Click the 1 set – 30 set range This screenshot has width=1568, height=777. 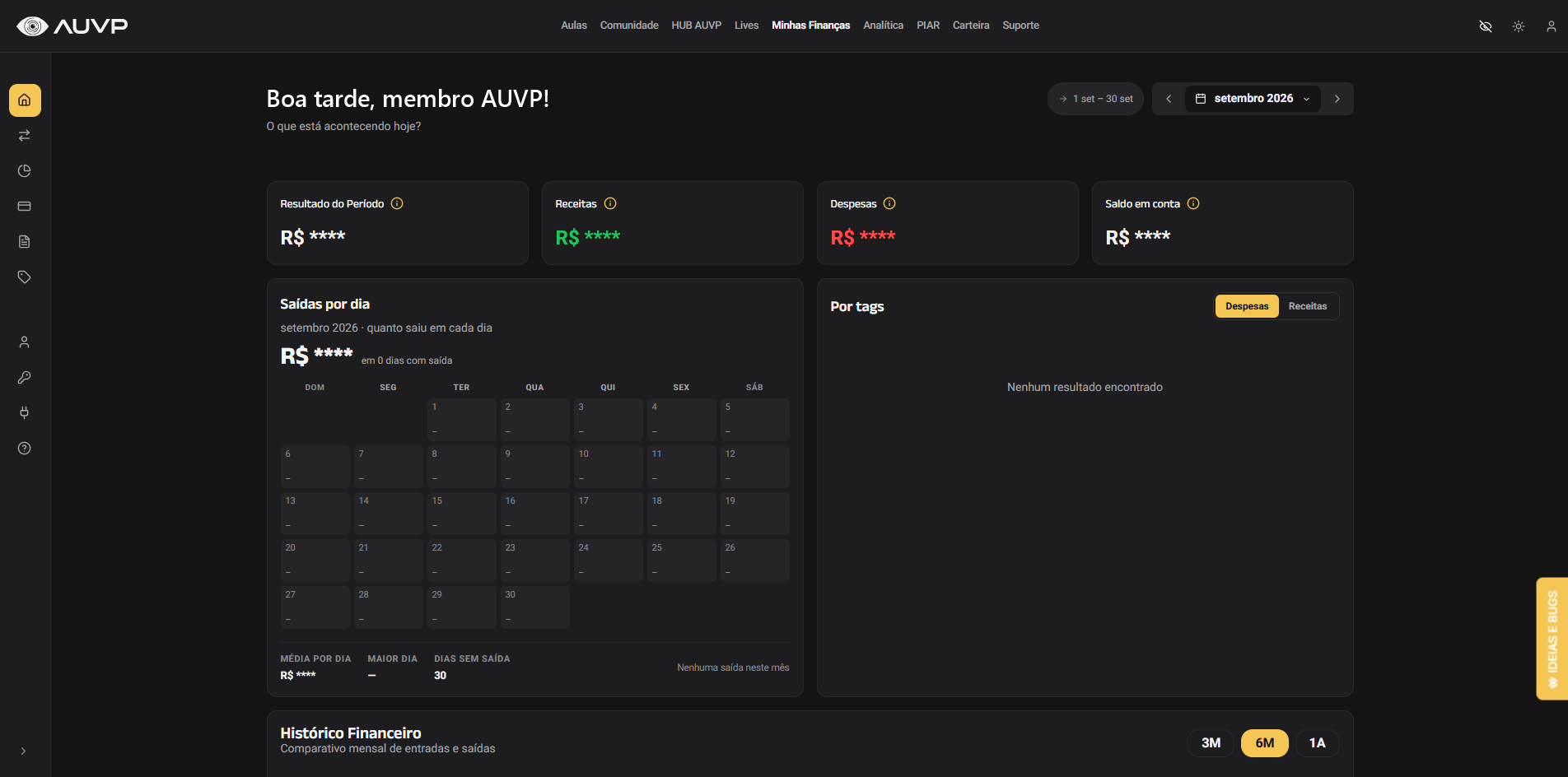[x=1095, y=99]
